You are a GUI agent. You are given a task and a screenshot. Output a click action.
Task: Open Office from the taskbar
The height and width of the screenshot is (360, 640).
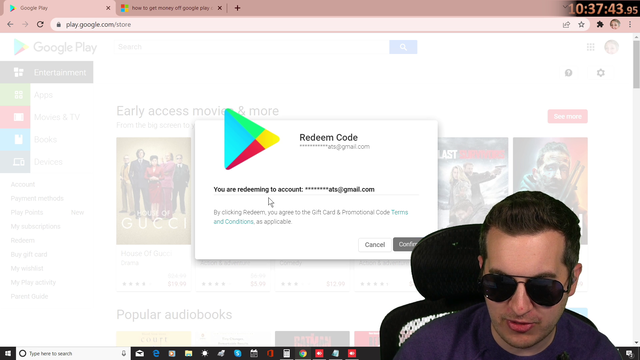coord(270,353)
